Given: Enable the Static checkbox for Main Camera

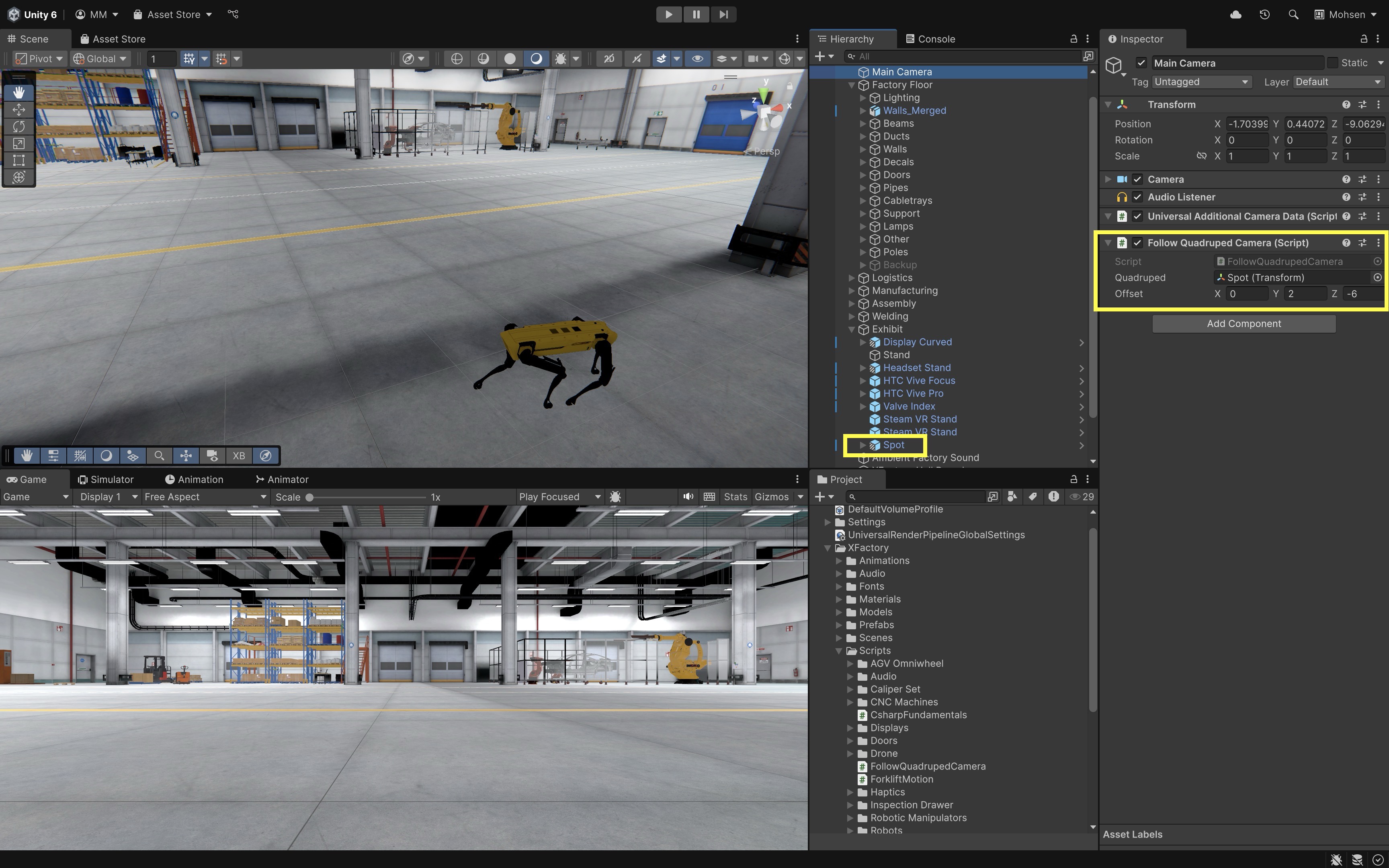Looking at the screenshot, I should pos(1333,63).
